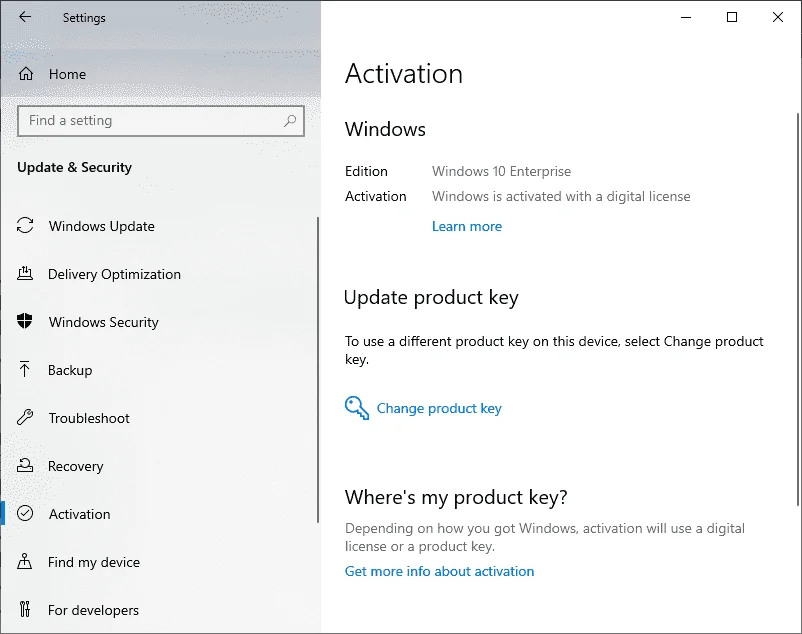The width and height of the screenshot is (802, 634).
Task: Focus the Find a setting box
Action: [x=161, y=121]
